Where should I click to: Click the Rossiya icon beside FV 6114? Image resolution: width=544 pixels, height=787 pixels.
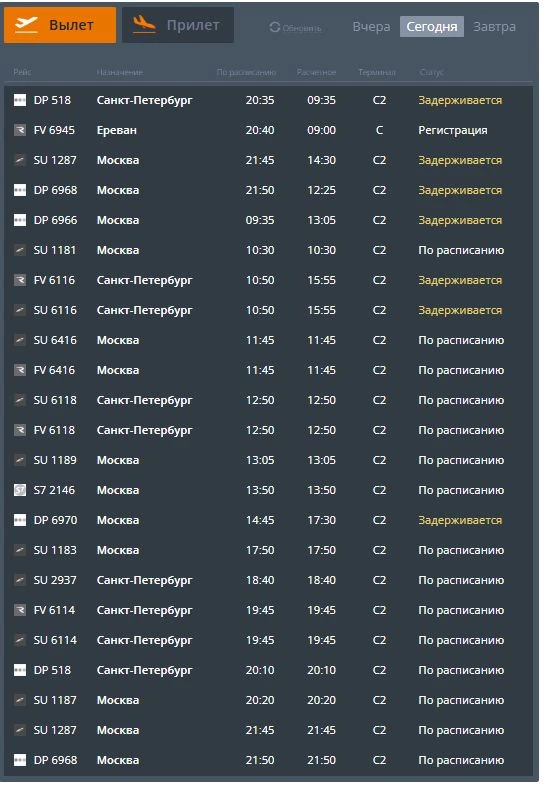[x=20, y=610]
